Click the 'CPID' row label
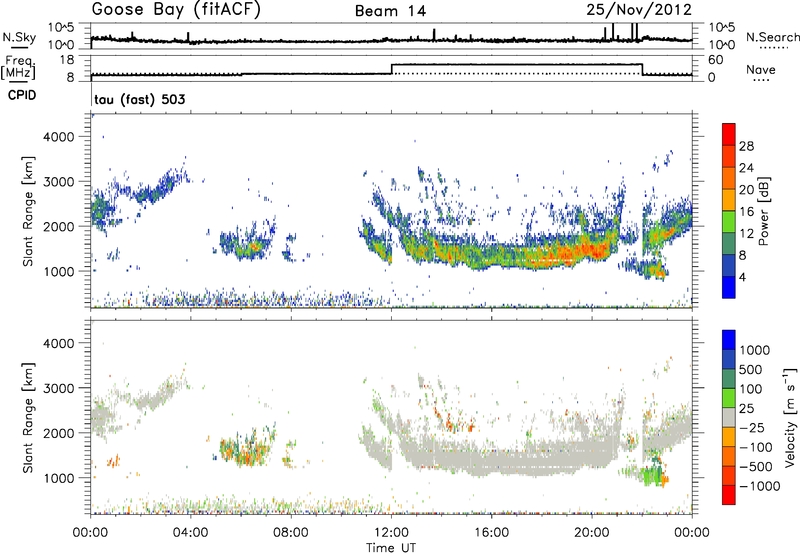 (x=22, y=95)
